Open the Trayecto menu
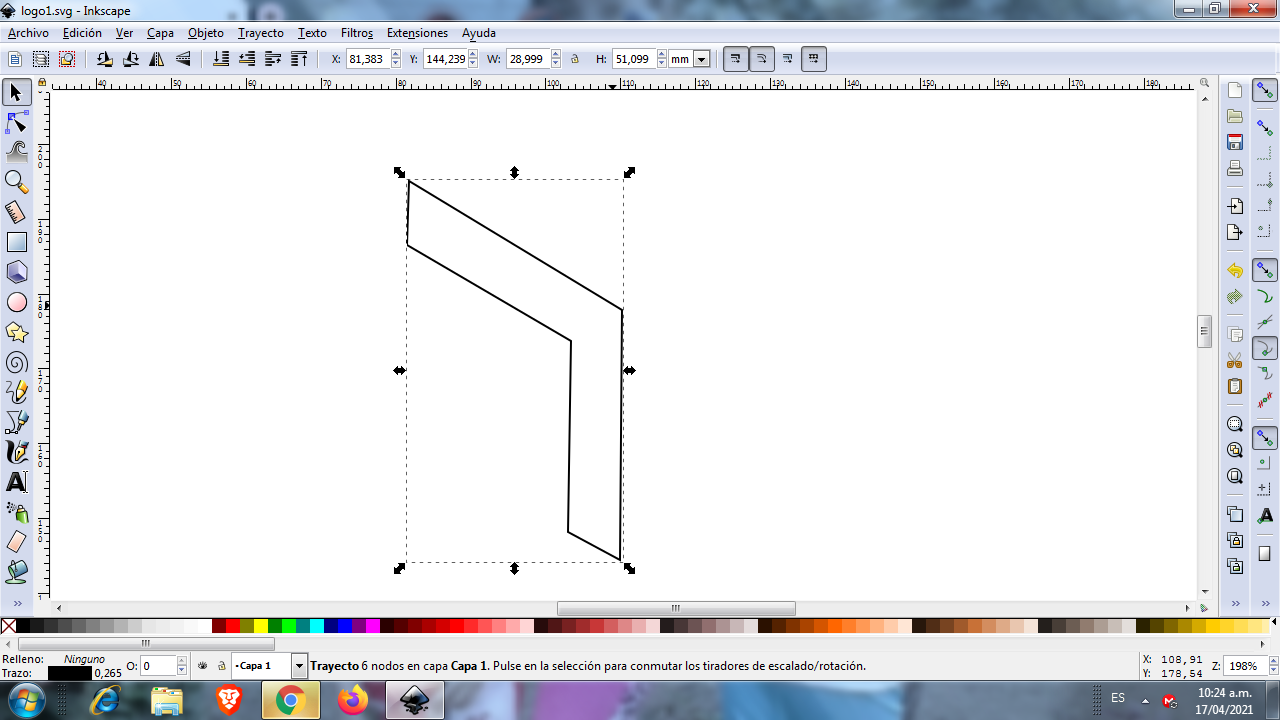This screenshot has width=1280, height=720. (x=261, y=33)
